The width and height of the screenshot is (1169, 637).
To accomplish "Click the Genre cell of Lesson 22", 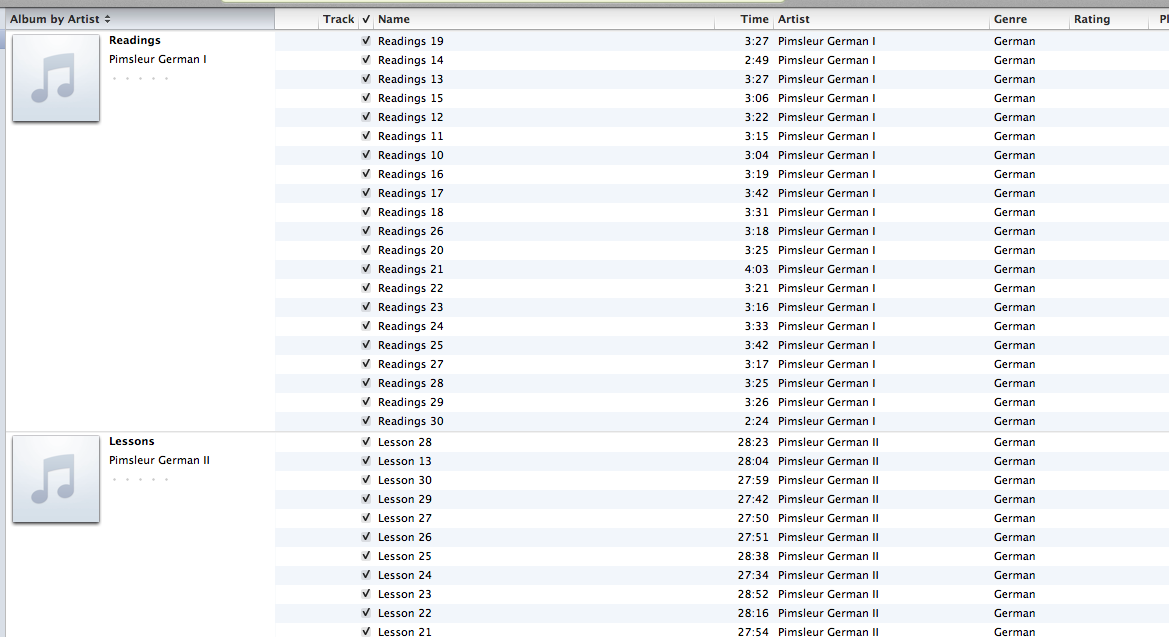I will [x=1014, y=613].
